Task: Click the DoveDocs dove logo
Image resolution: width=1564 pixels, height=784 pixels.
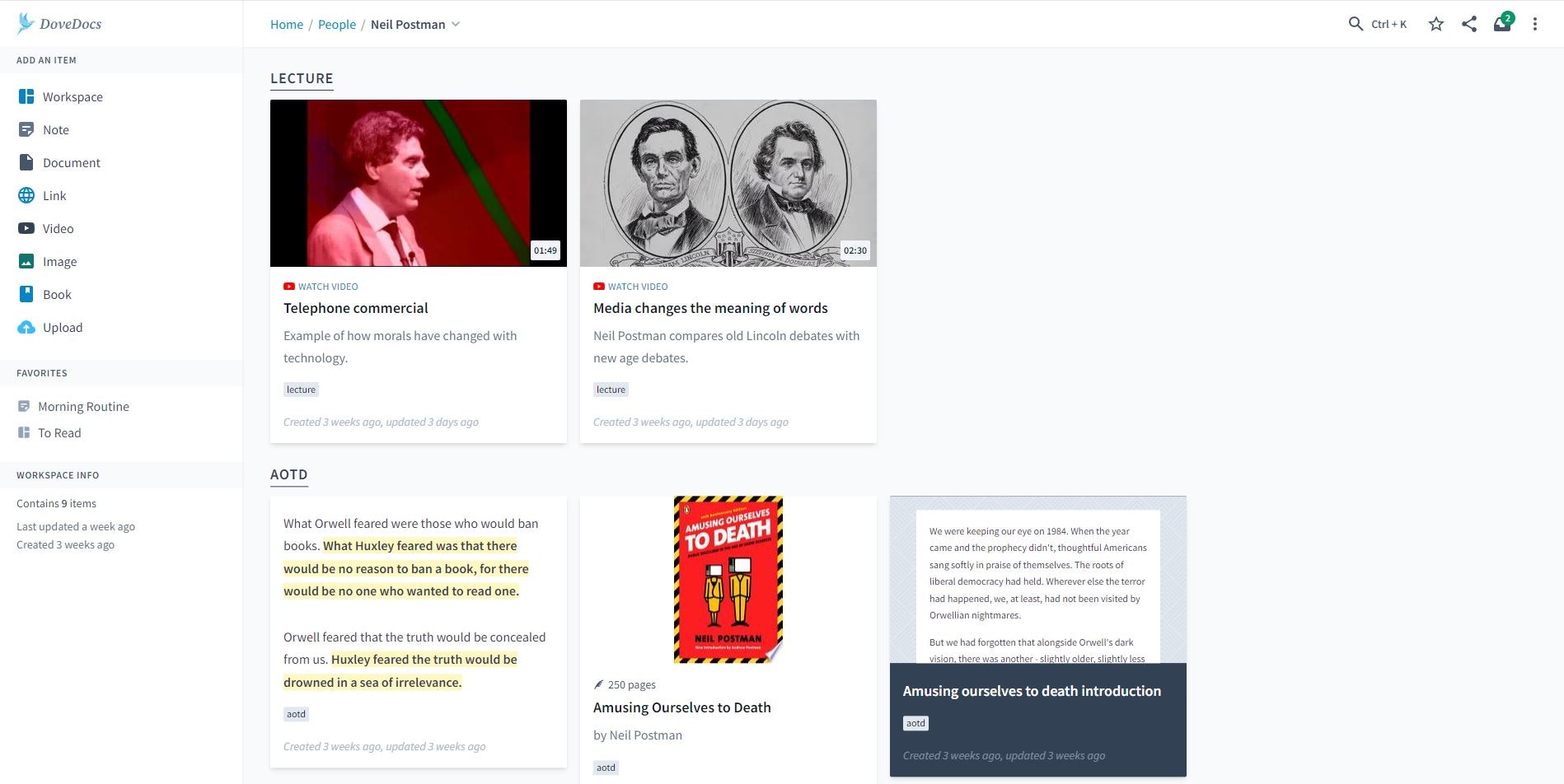Action: pyautogui.click(x=26, y=24)
